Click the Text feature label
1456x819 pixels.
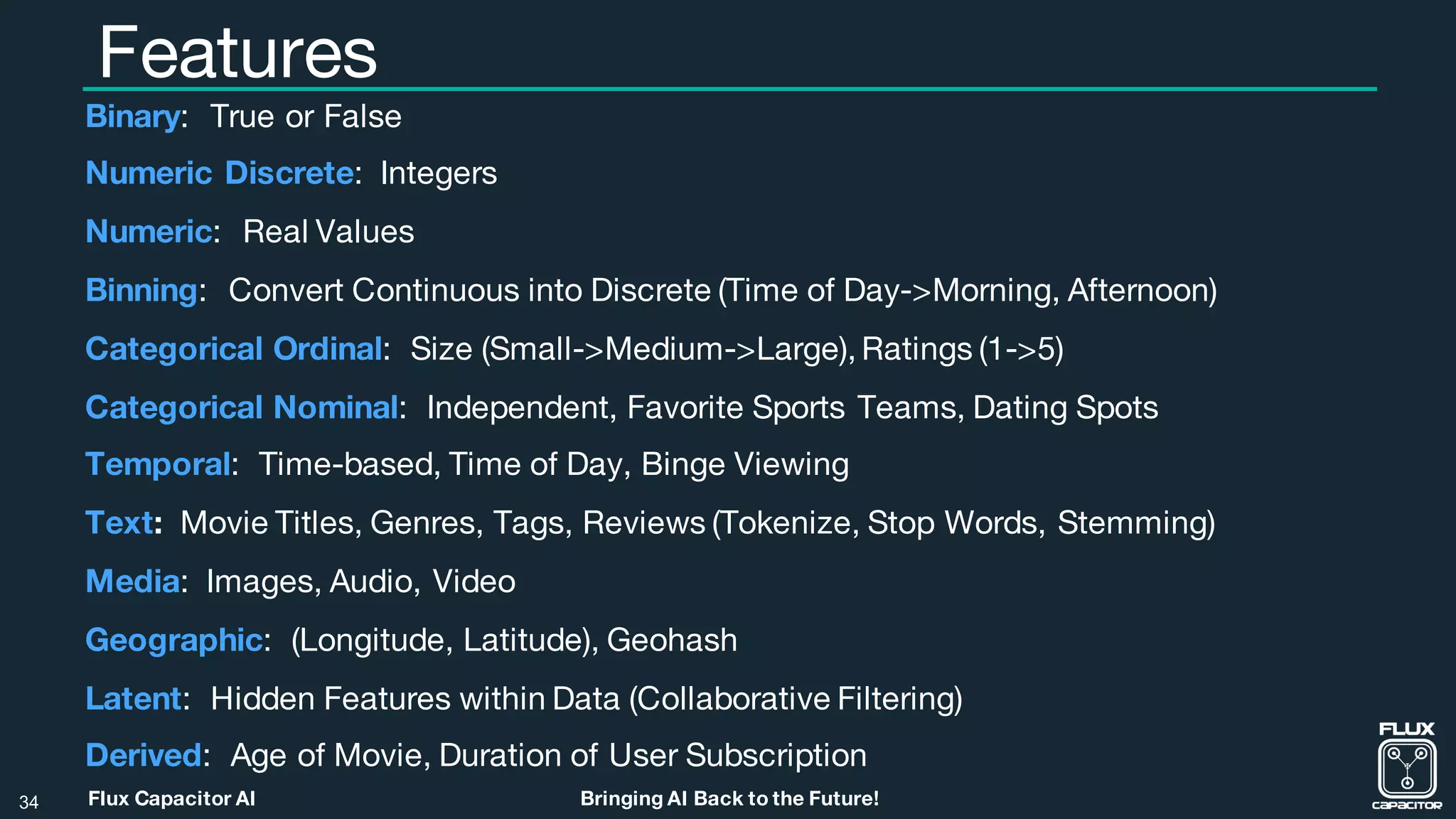tap(119, 523)
